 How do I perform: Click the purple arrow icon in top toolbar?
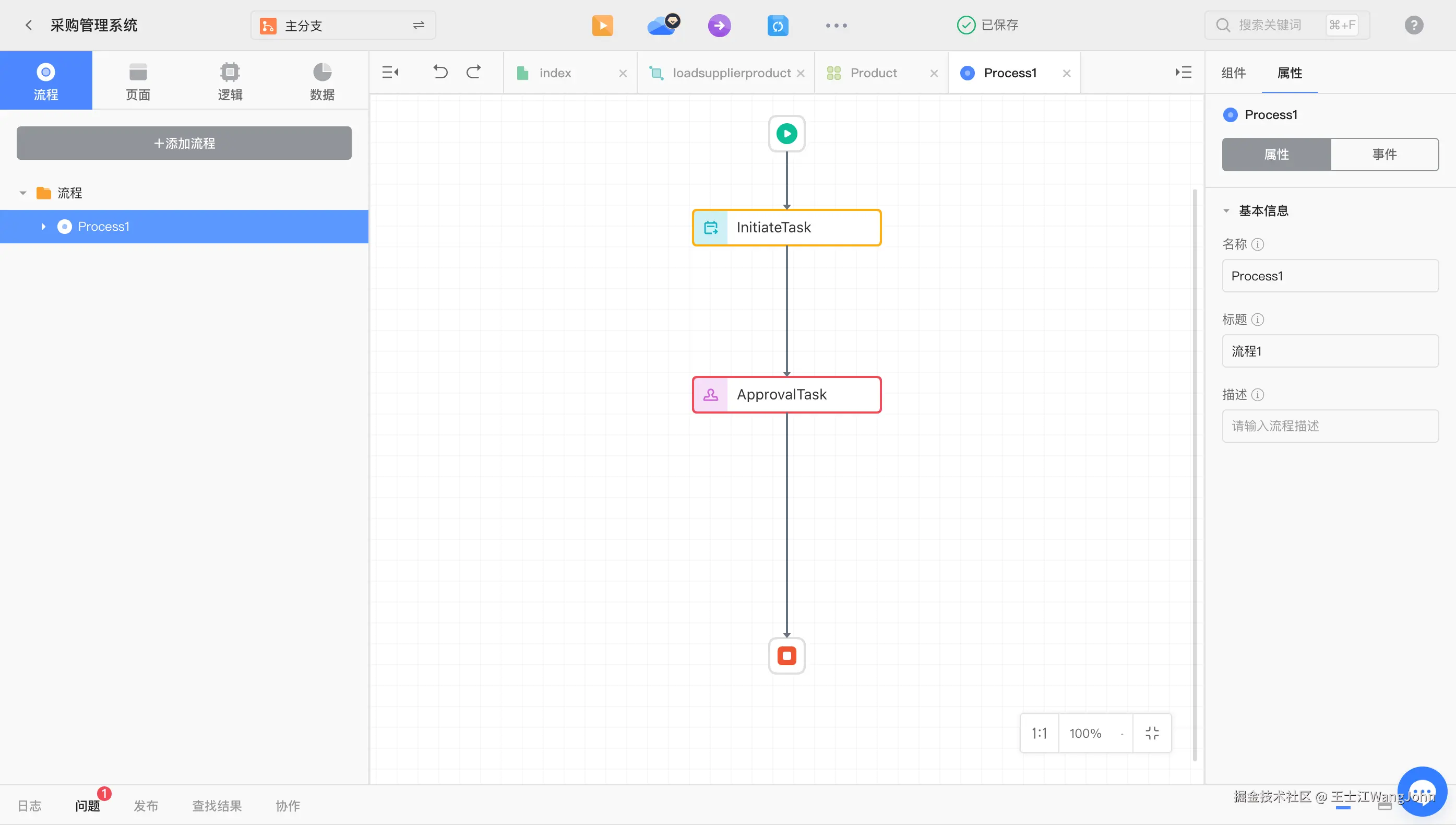(x=719, y=26)
